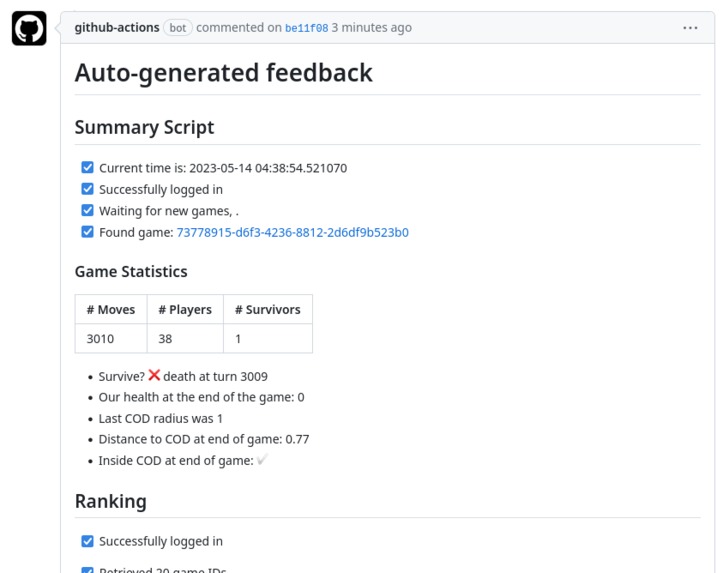723x573 pixels.
Task: Click the github-actions avatar icon
Action: (x=29, y=28)
